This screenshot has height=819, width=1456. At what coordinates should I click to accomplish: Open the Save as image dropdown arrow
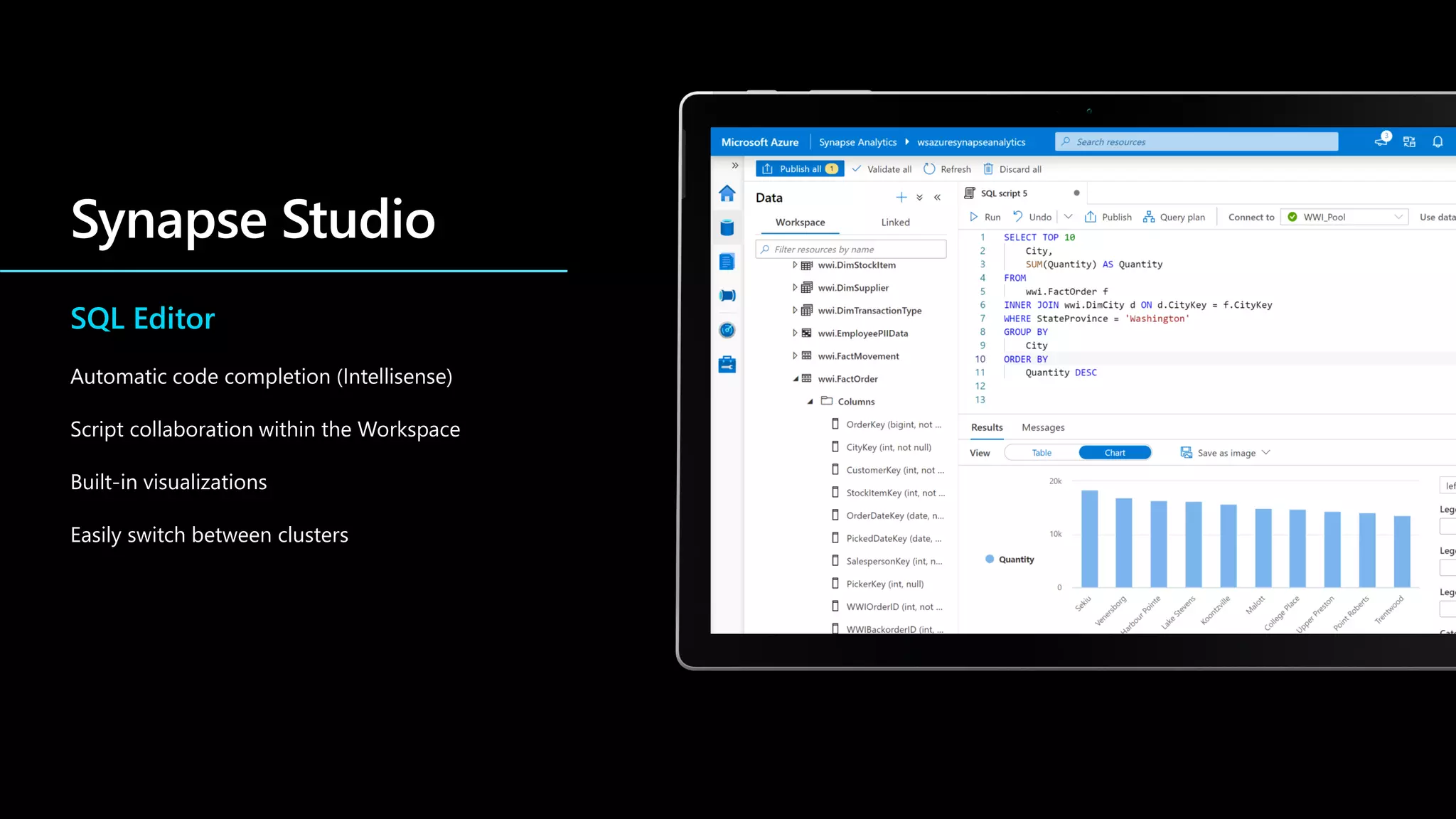(x=1265, y=452)
